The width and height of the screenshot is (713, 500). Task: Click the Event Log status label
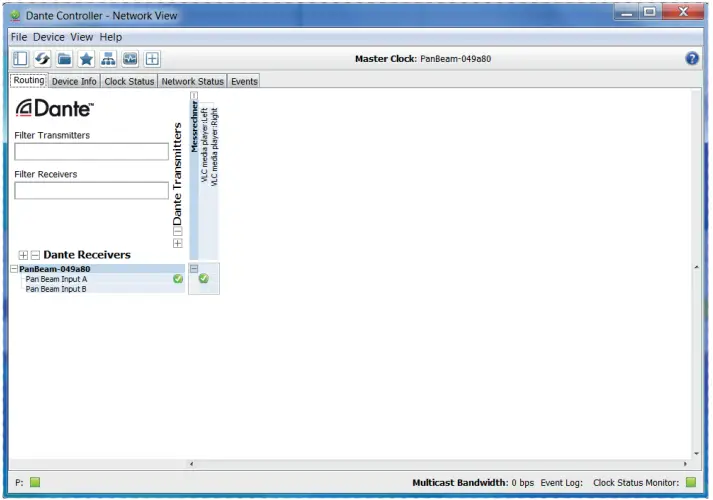point(561,482)
